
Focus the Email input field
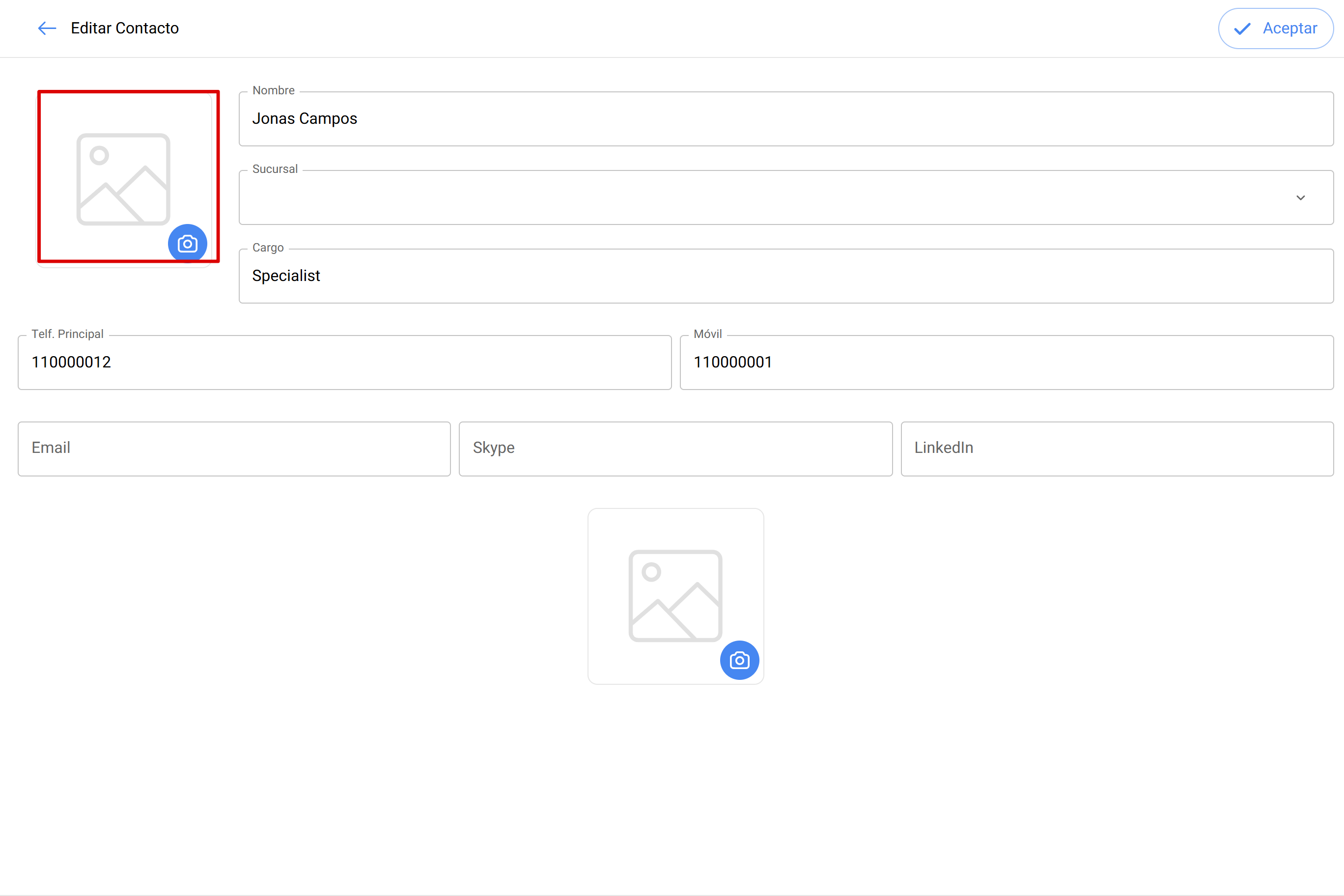(234, 448)
